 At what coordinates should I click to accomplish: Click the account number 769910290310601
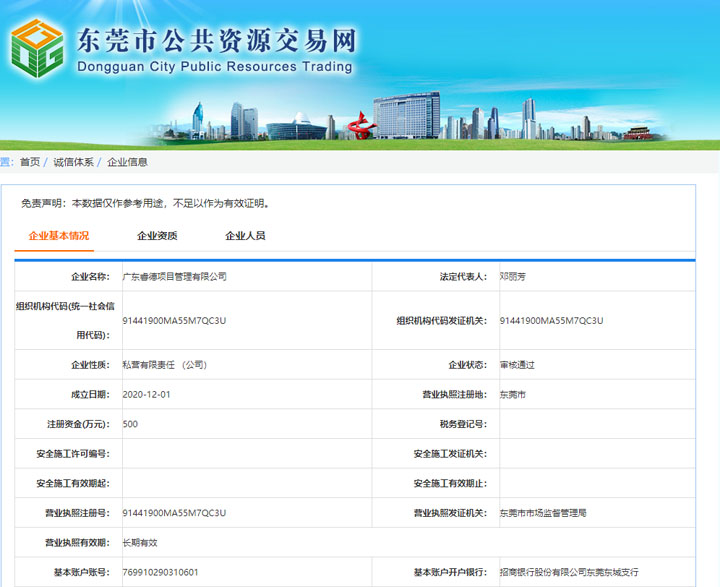click(x=160, y=572)
